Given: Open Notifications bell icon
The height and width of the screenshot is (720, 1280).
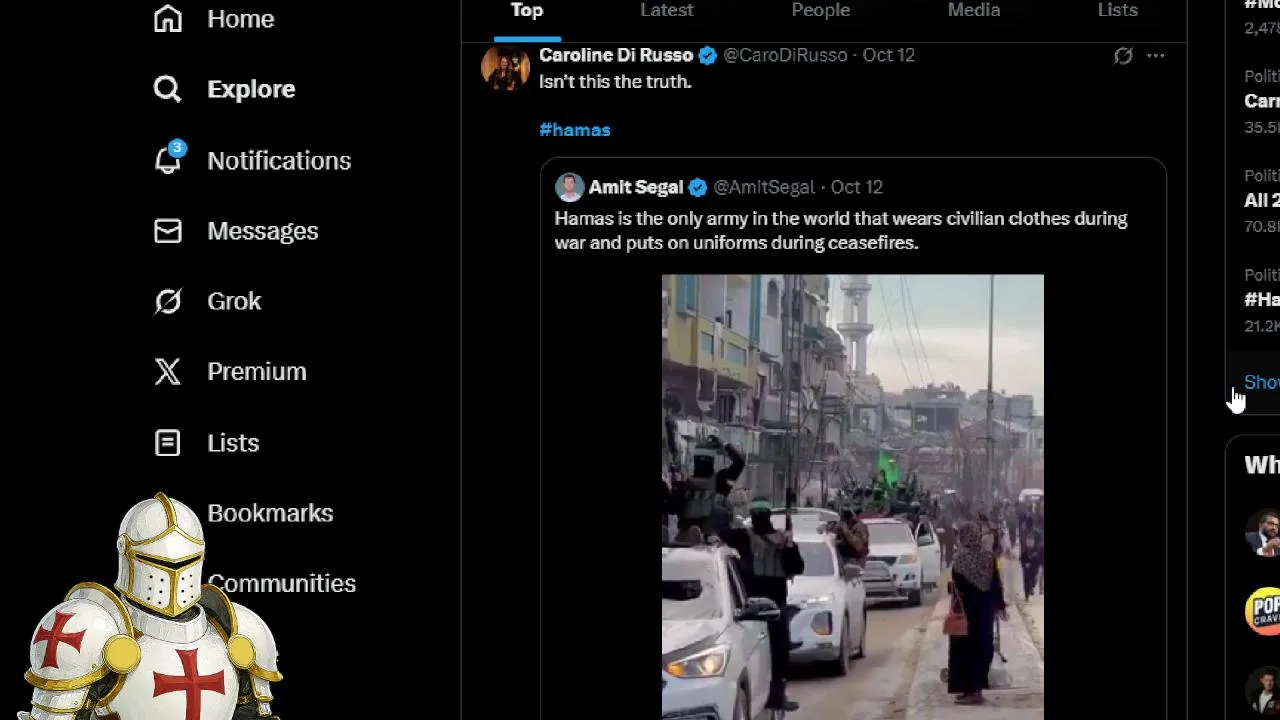Looking at the screenshot, I should tap(168, 160).
